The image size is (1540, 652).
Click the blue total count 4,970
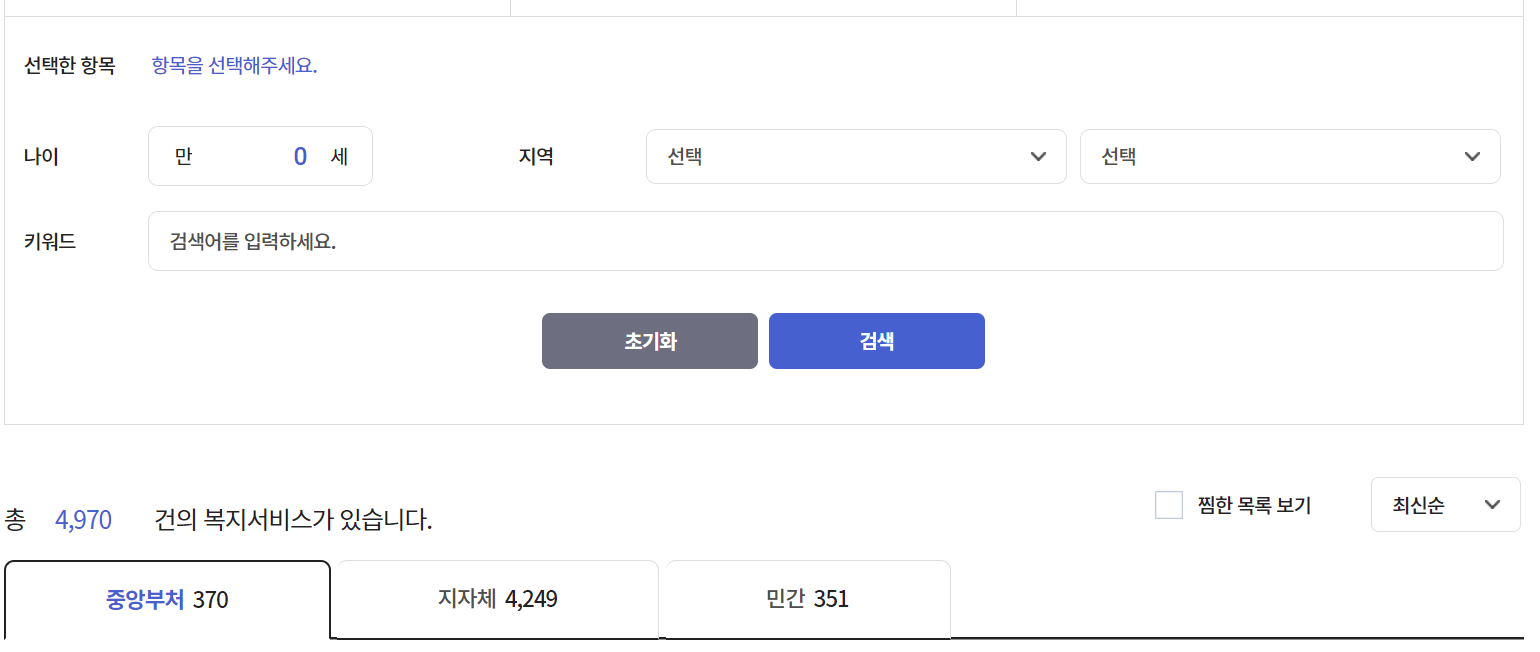[83, 519]
